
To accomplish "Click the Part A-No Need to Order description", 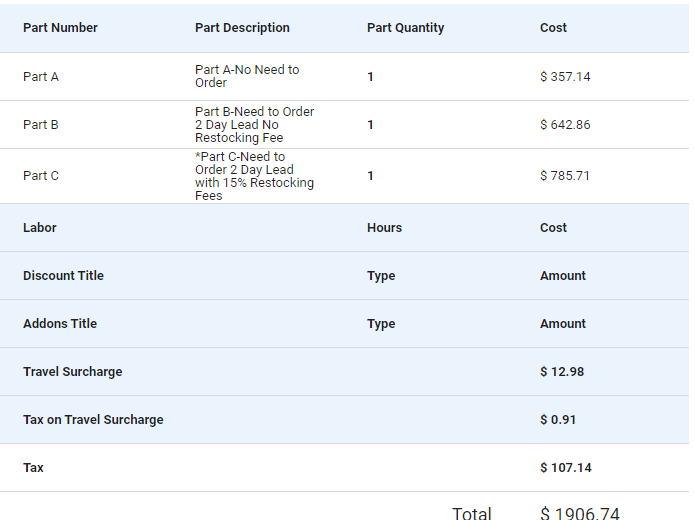I will 247,76.
